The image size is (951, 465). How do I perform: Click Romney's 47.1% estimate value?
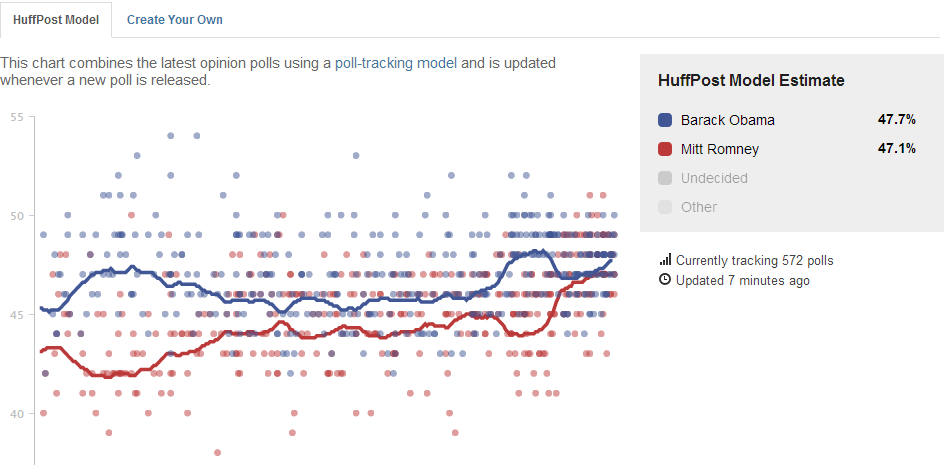(896, 149)
